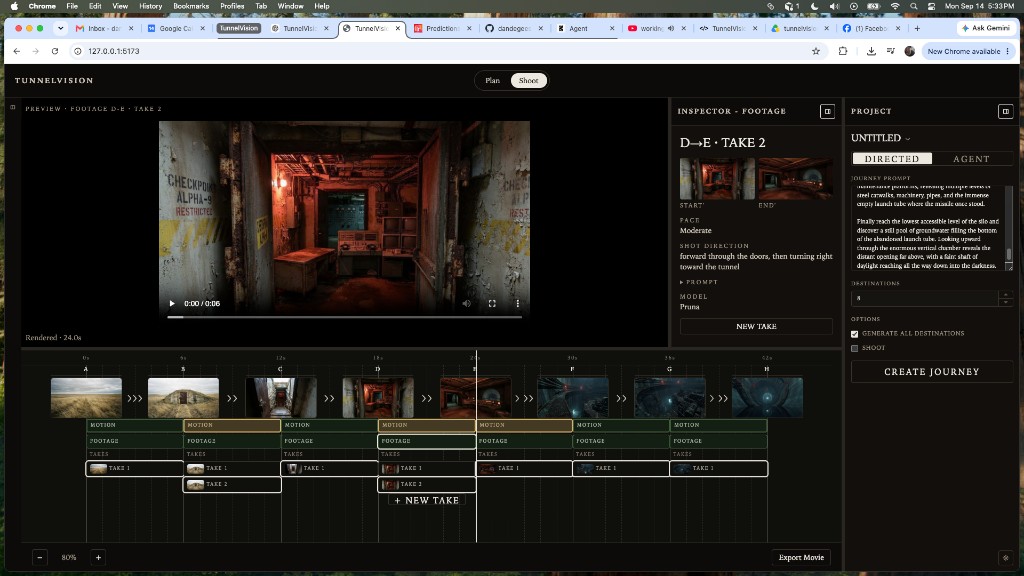Screen dimensions: 1024x576
Task: Collapse the Project panel icon
Action: pyautogui.click(x=1005, y=112)
